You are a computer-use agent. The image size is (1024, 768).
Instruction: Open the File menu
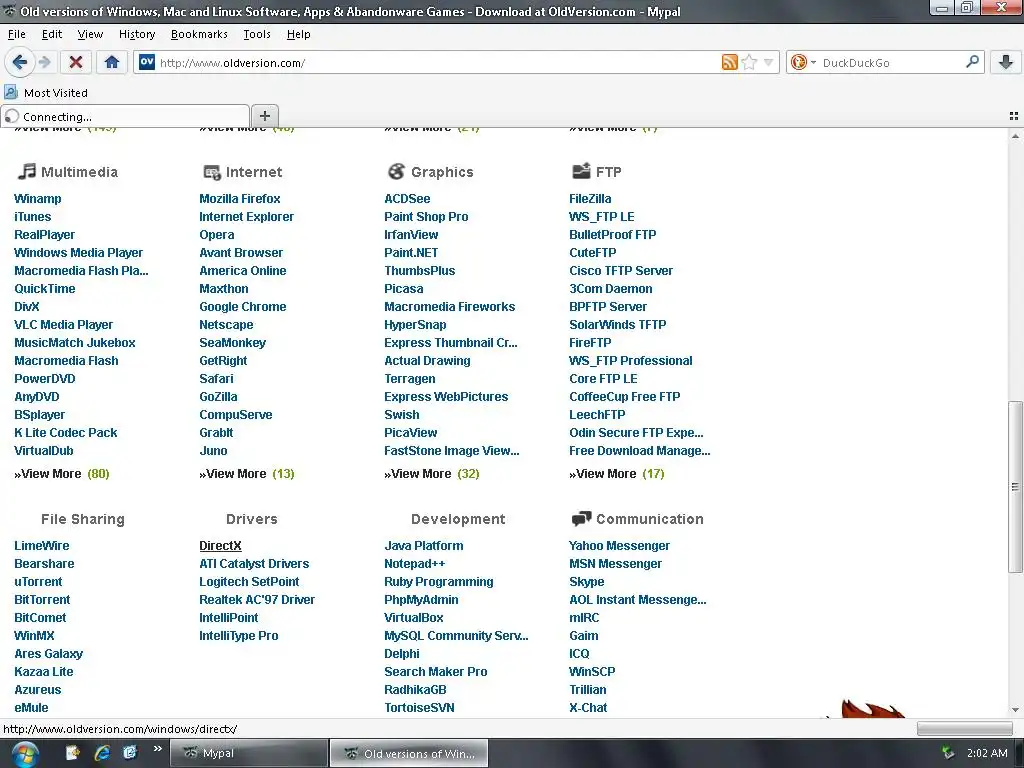click(16, 34)
